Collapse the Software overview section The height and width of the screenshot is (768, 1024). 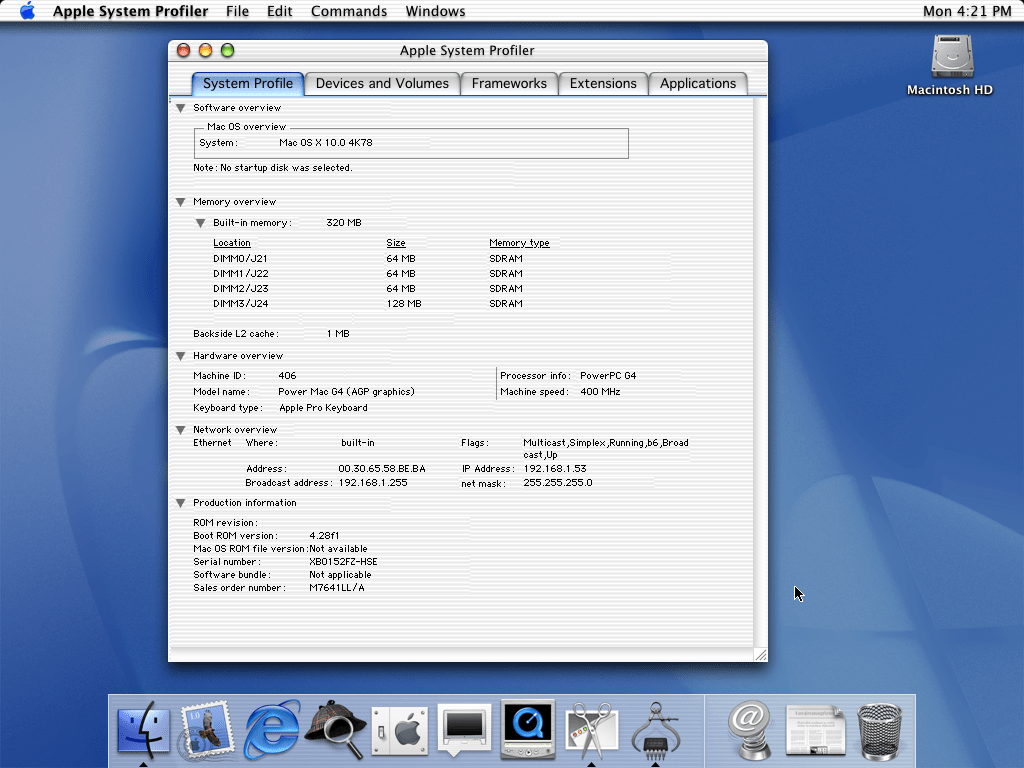[181, 108]
